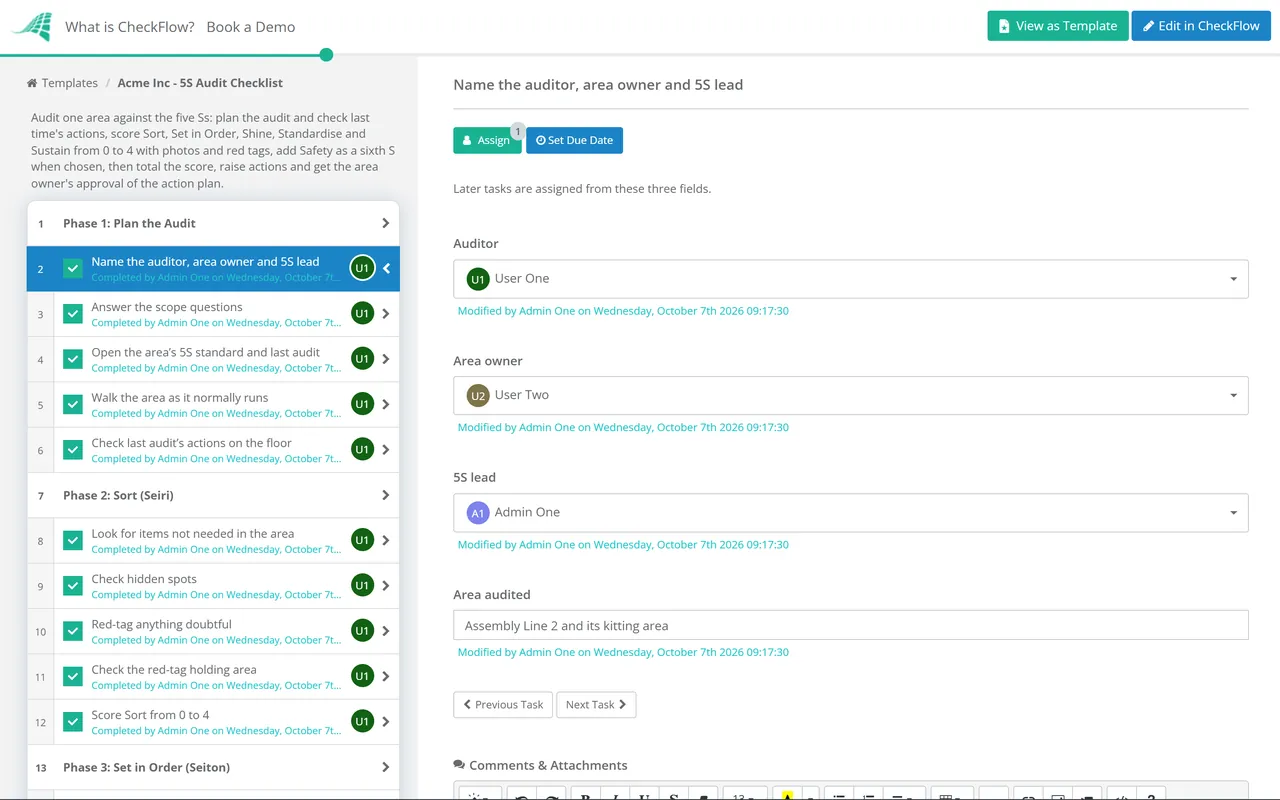Open the Area owner dropdown showing User Two
The height and width of the screenshot is (800, 1280).
click(851, 395)
